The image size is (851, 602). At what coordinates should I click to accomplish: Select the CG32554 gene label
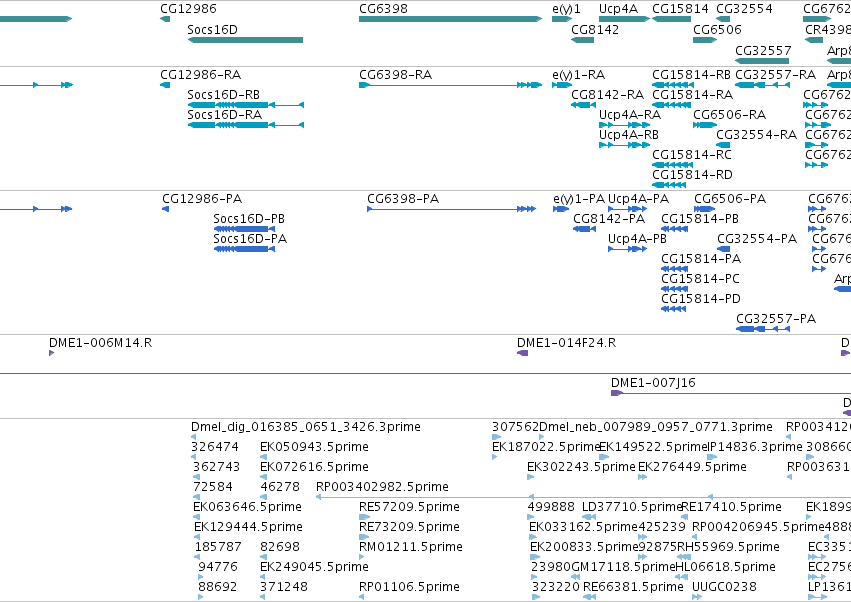tap(745, 9)
